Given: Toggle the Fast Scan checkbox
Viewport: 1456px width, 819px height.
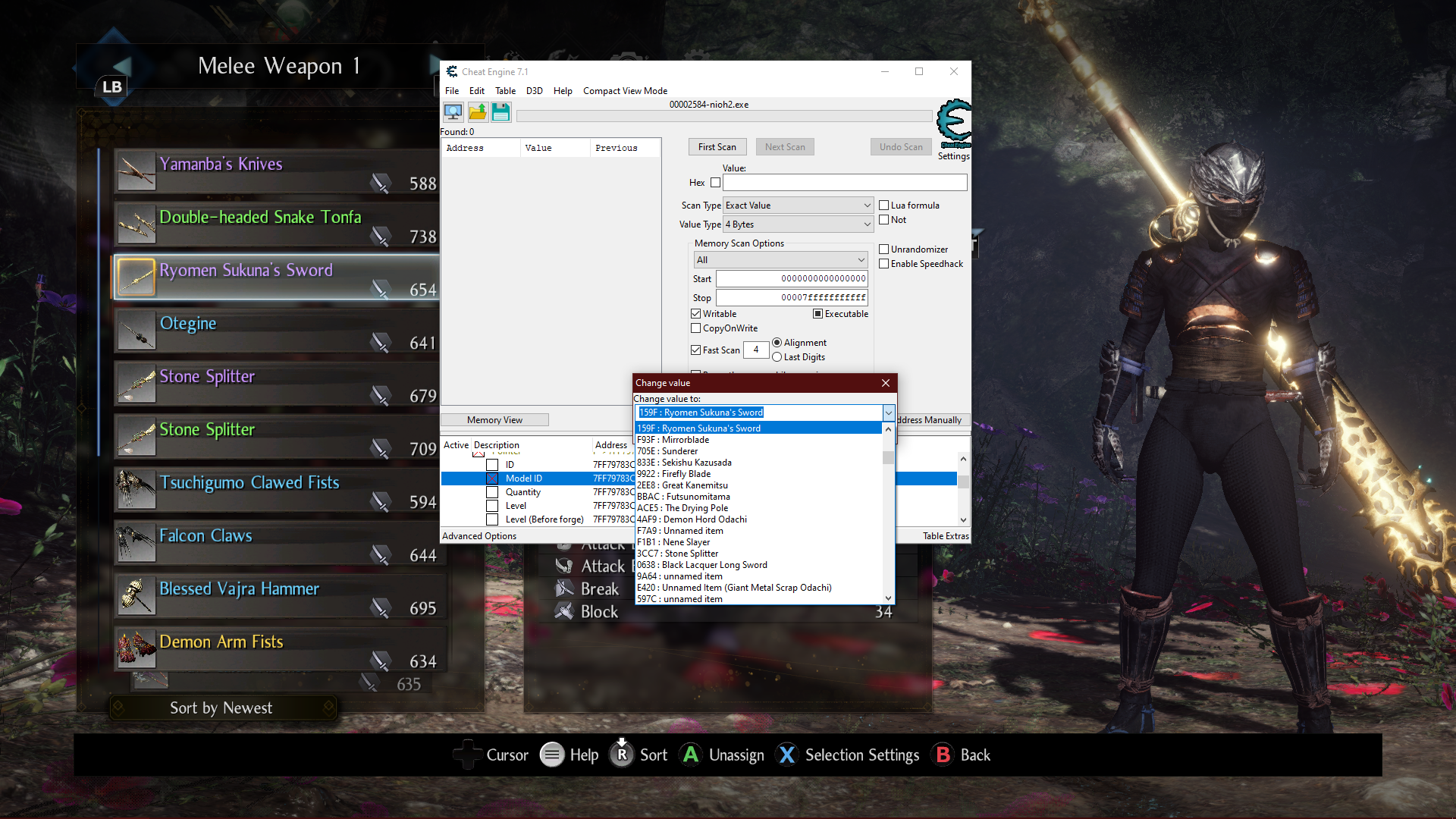Looking at the screenshot, I should click(x=695, y=350).
